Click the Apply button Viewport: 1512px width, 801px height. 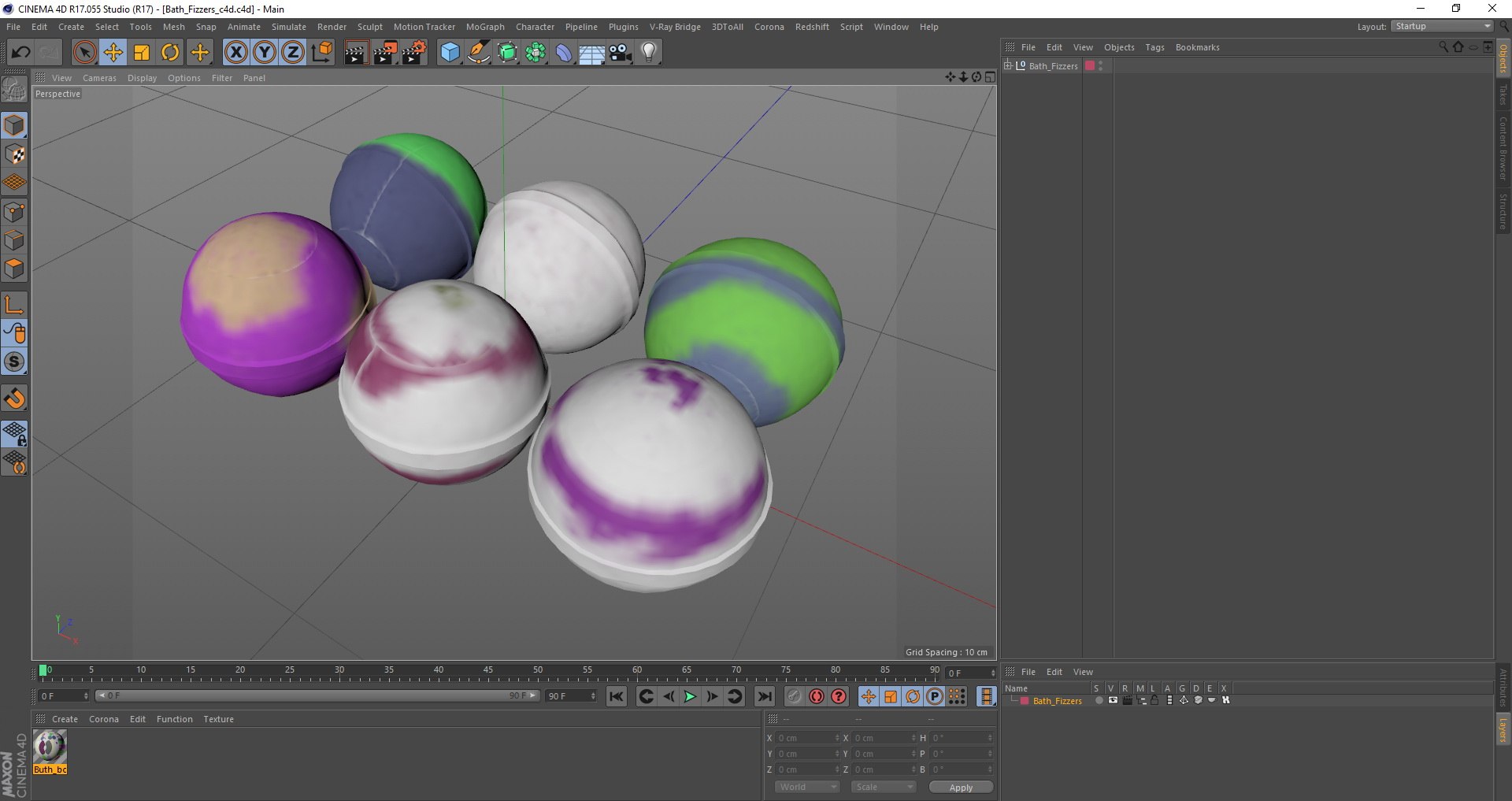(961, 787)
